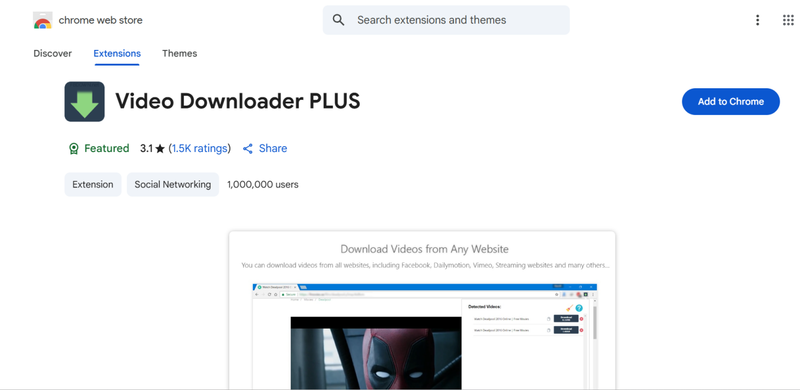Open the Google apps grid launcher
Screen dimensions: 800x390
(x=788, y=20)
